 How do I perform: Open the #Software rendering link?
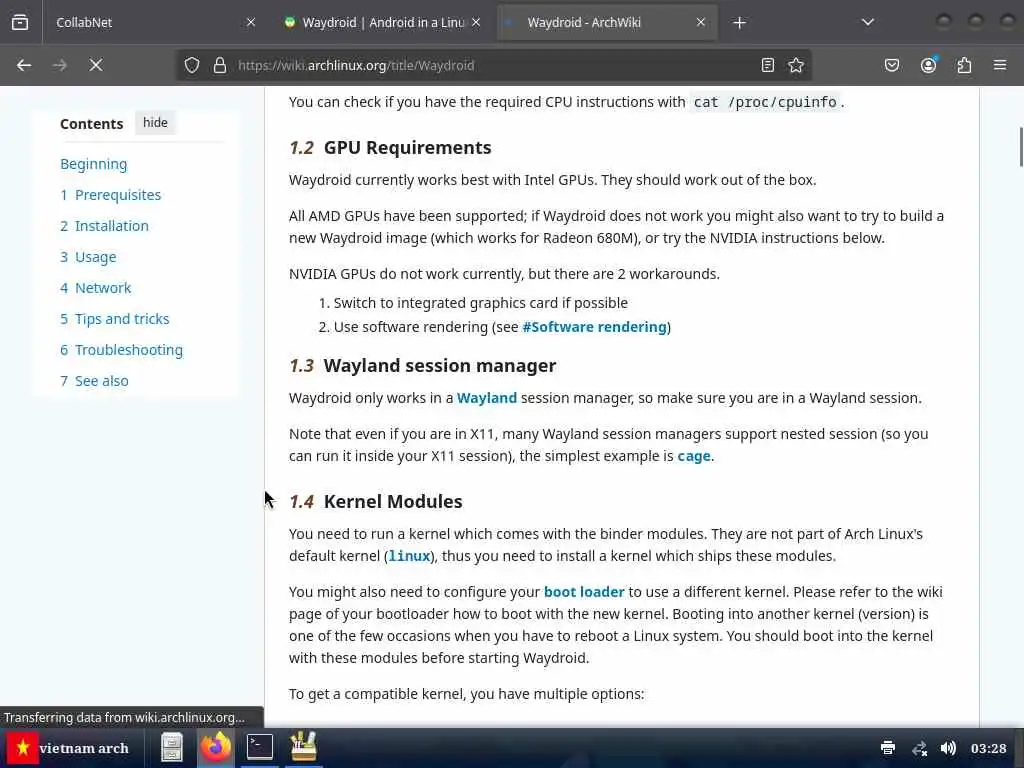594,327
